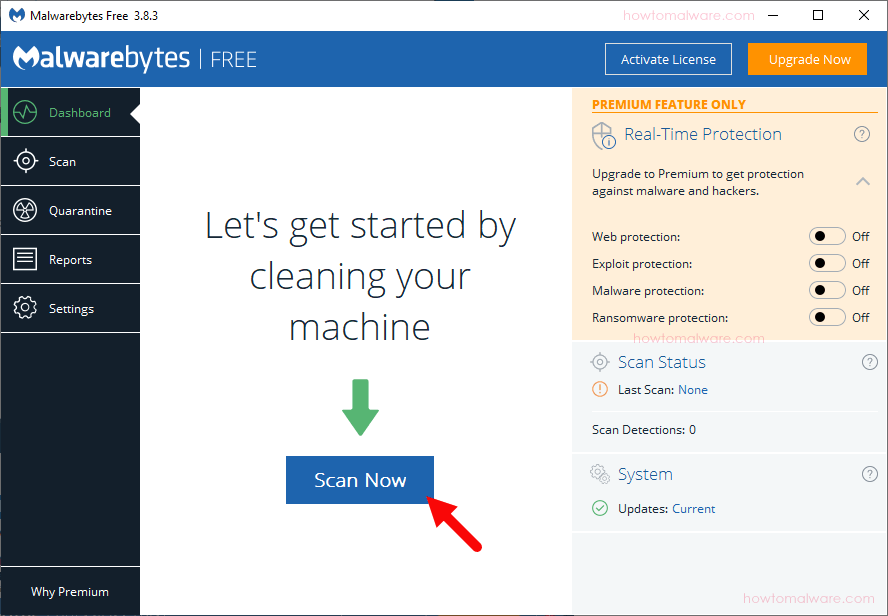
Task: Enable Ransomware protection
Action: pyautogui.click(x=827, y=317)
